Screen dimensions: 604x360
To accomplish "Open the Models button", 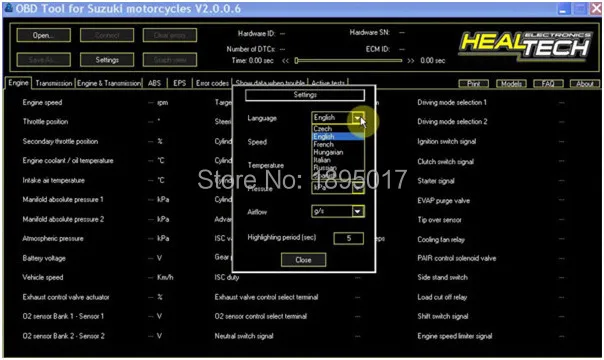I will pyautogui.click(x=511, y=84).
